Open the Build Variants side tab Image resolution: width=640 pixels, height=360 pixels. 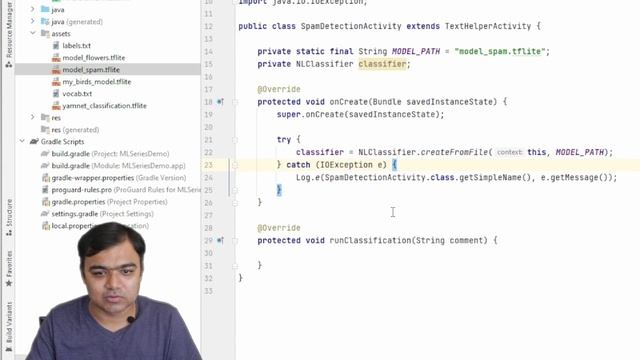[9, 327]
